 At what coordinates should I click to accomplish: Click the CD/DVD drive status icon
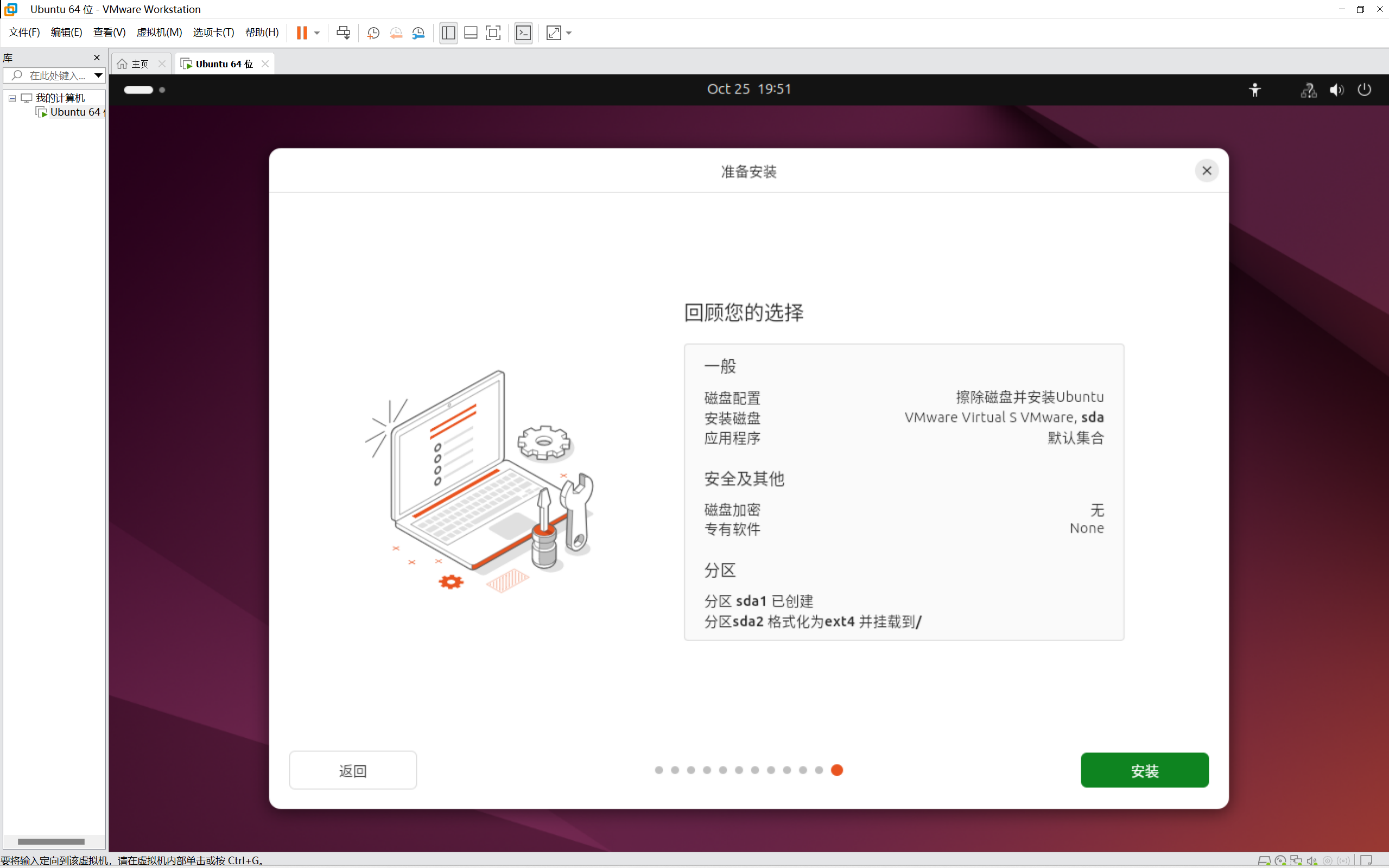tap(1279, 860)
